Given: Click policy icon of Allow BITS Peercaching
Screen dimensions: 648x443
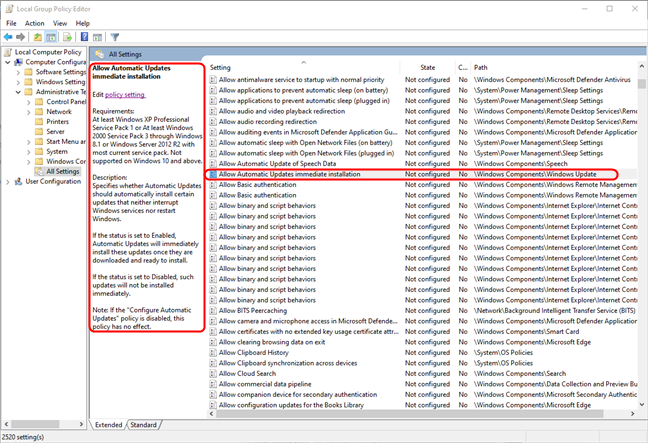Looking at the screenshot, I should pos(213,311).
